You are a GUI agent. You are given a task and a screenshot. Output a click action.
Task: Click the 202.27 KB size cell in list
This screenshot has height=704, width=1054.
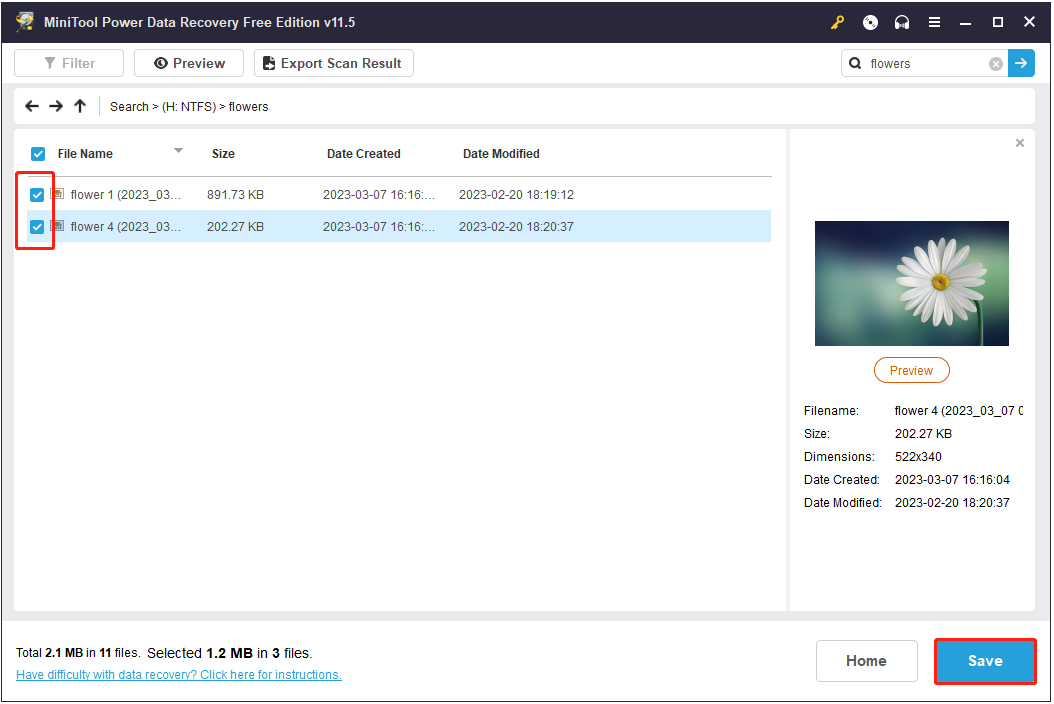click(235, 227)
